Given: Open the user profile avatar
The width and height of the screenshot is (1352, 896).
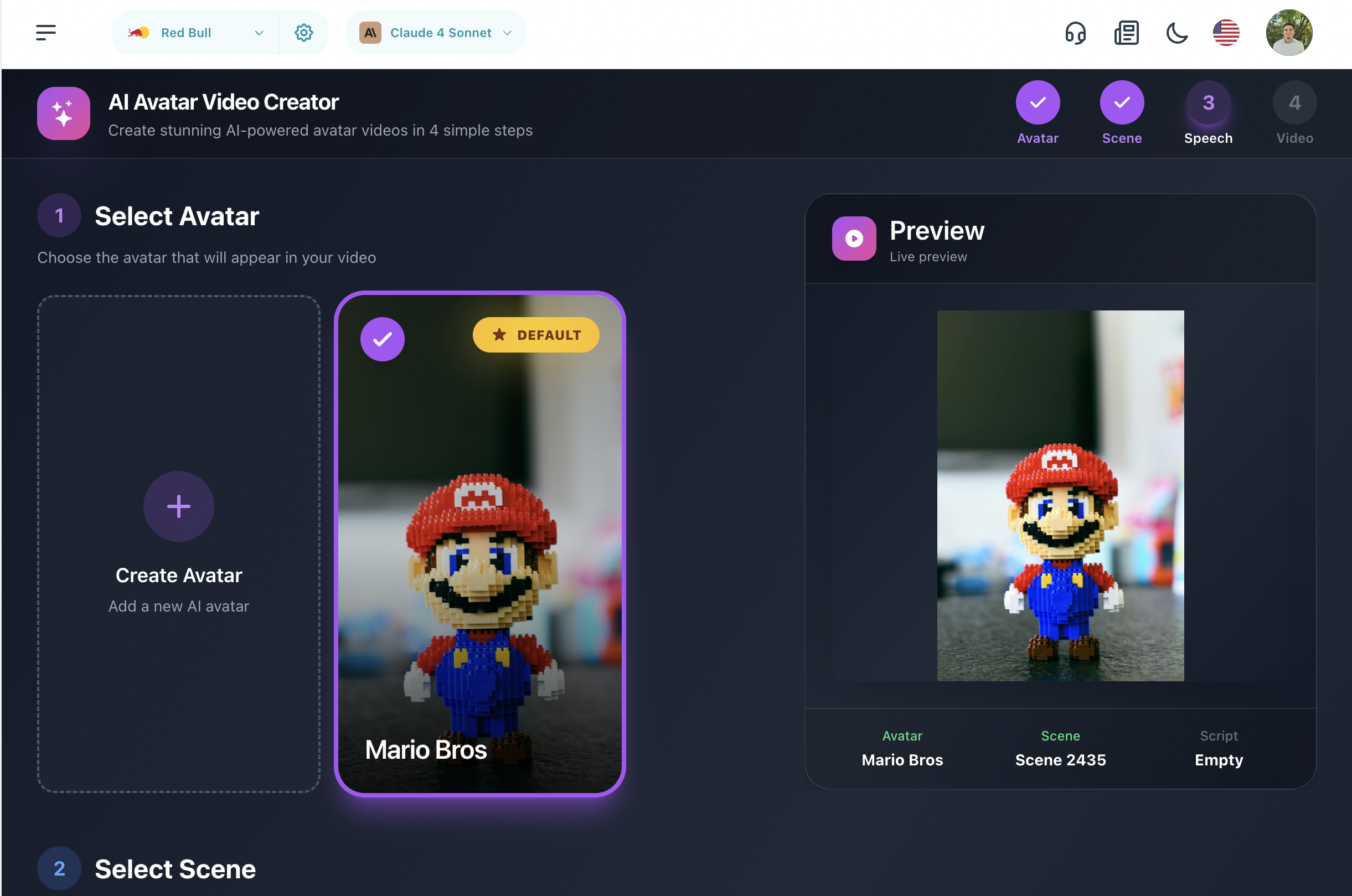Looking at the screenshot, I should click(1288, 33).
